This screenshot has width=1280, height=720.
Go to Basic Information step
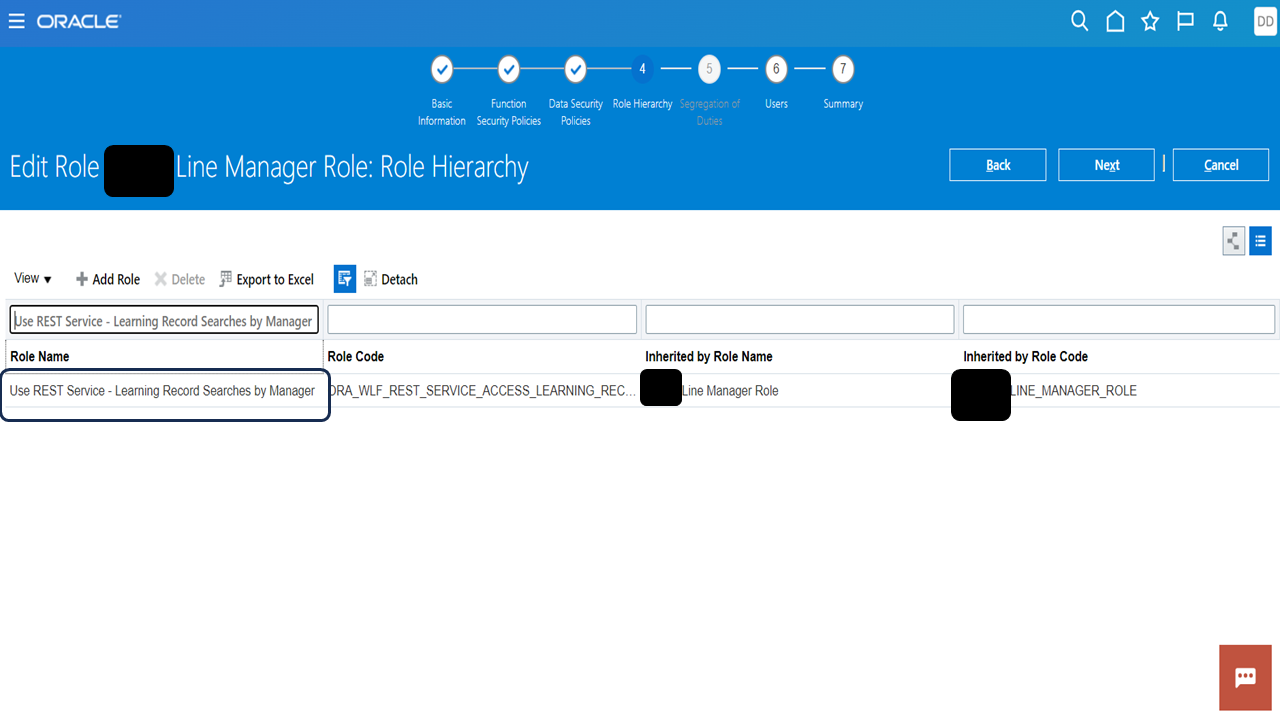pos(442,70)
